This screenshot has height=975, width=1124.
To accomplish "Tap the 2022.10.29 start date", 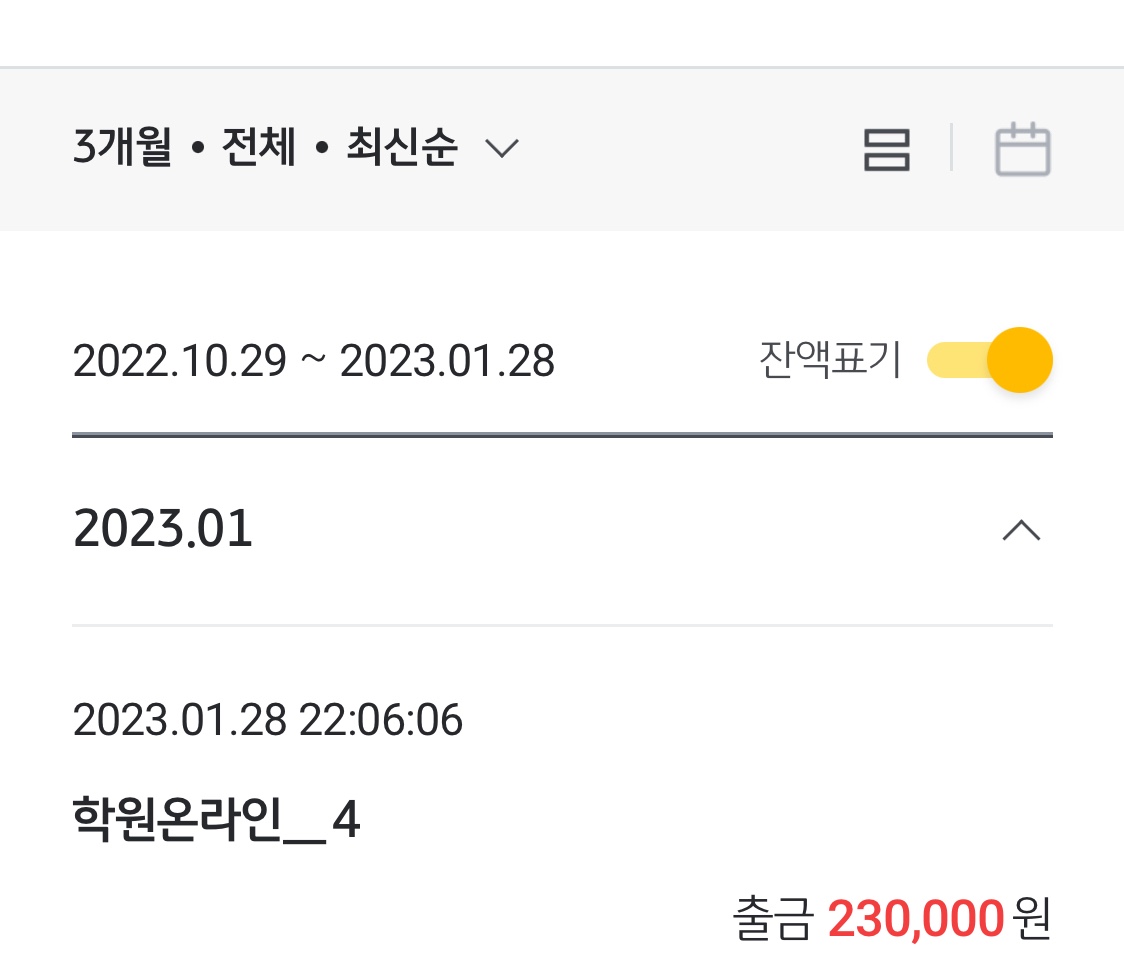I will point(180,361).
